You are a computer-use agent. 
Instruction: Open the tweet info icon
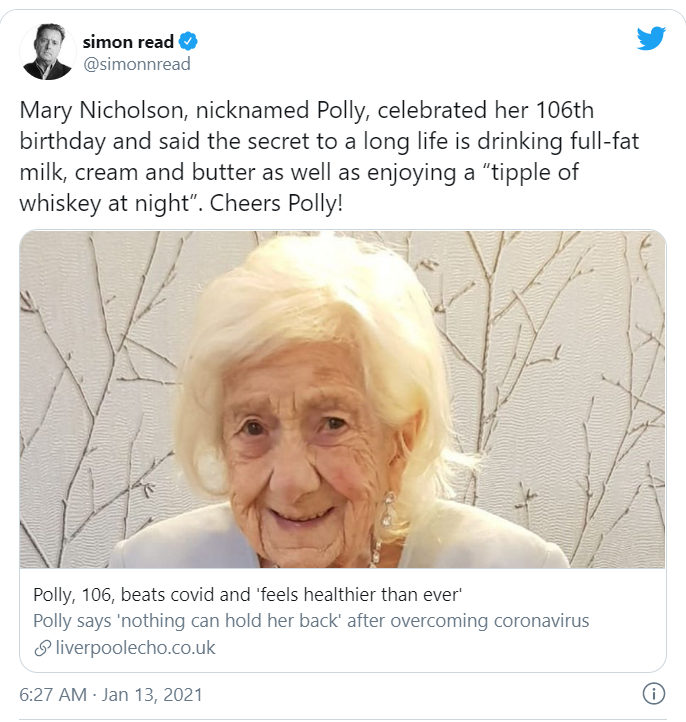653,693
